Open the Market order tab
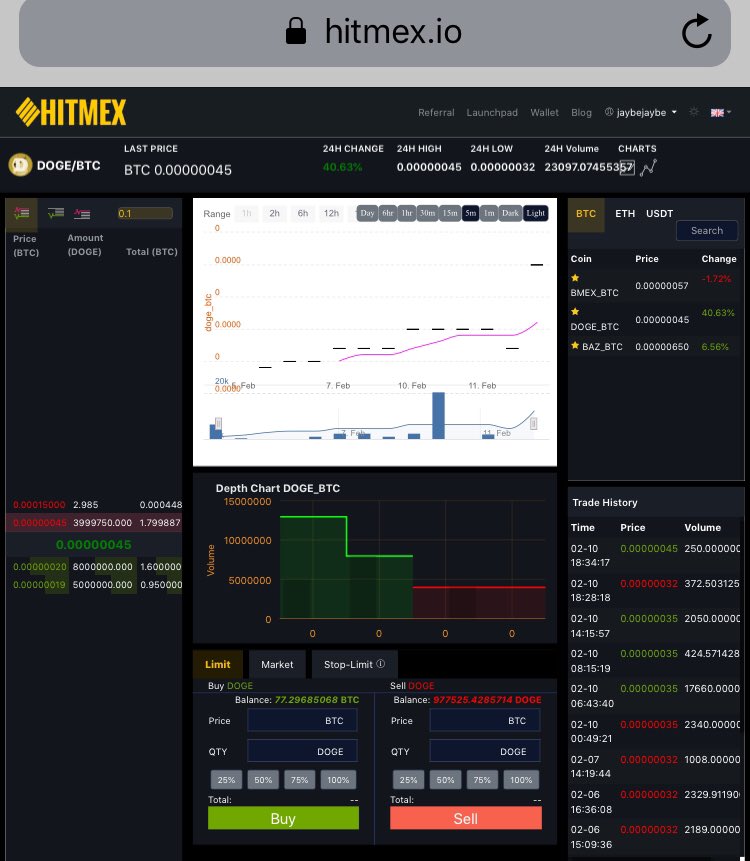750x861 pixels. coord(277,664)
